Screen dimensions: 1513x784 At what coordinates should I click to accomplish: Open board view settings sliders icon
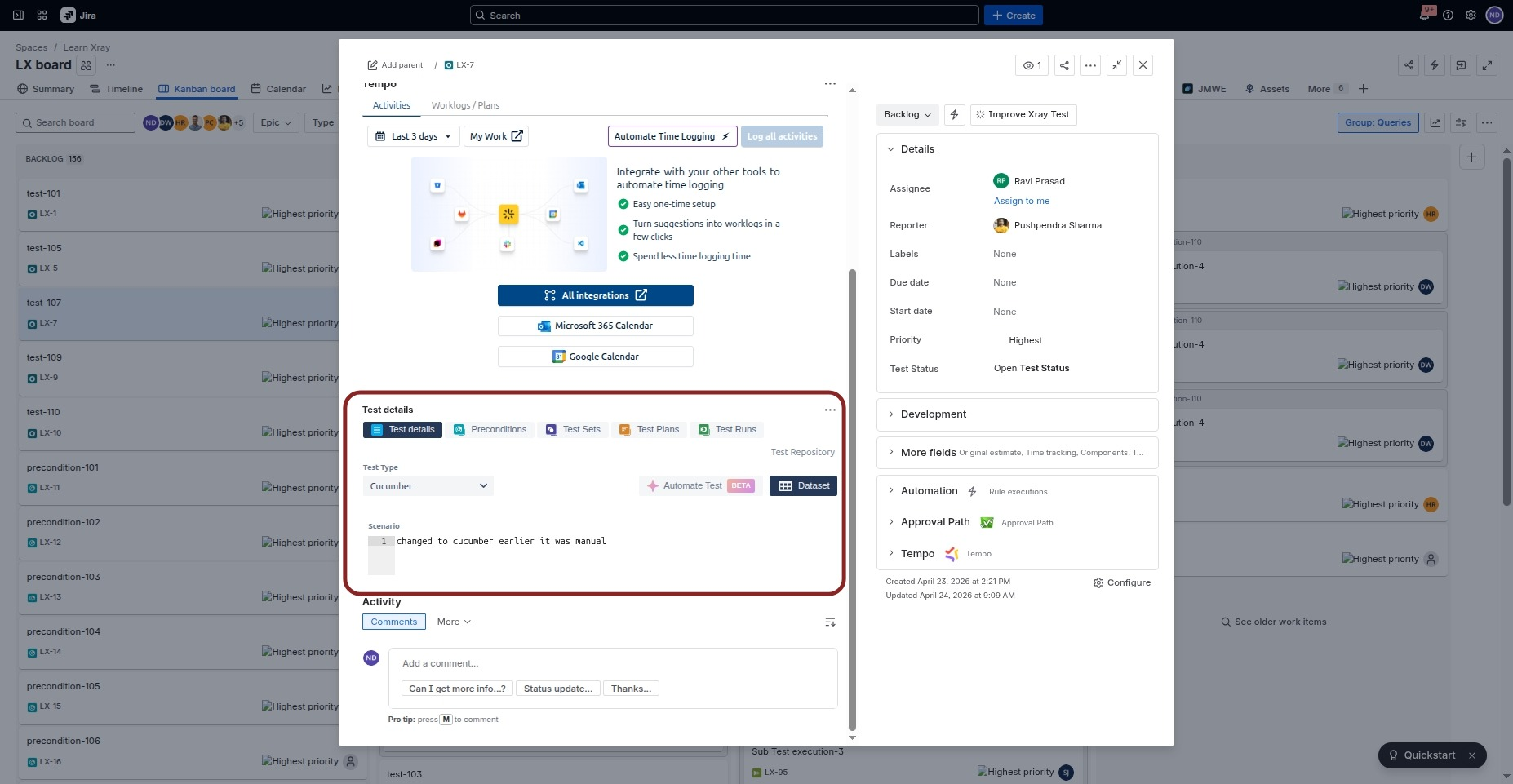tap(1461, 123)
